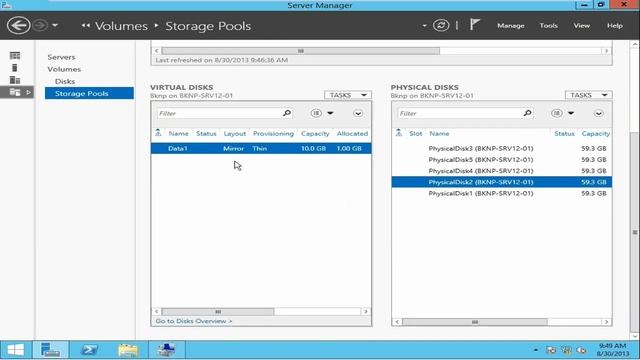Select Storage Pools in navigation pane
640x360 pixels.
(x=89, y=93)
